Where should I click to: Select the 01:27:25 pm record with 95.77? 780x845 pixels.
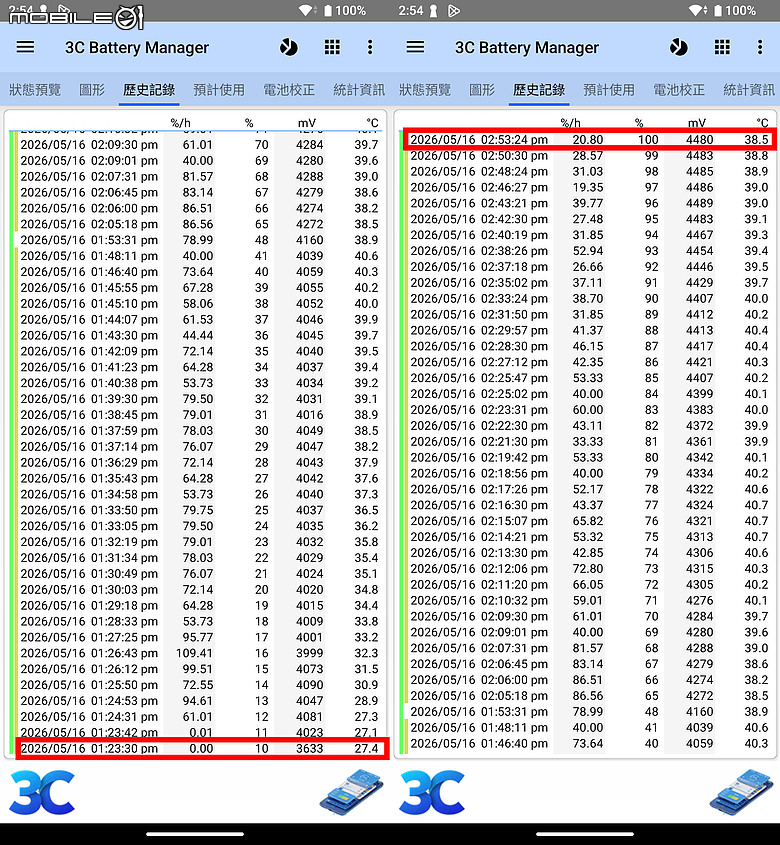tap(199, 638)
